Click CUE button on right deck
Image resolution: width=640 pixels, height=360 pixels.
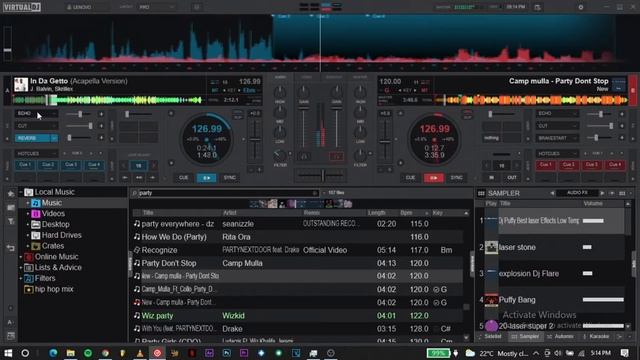point(410,178)
